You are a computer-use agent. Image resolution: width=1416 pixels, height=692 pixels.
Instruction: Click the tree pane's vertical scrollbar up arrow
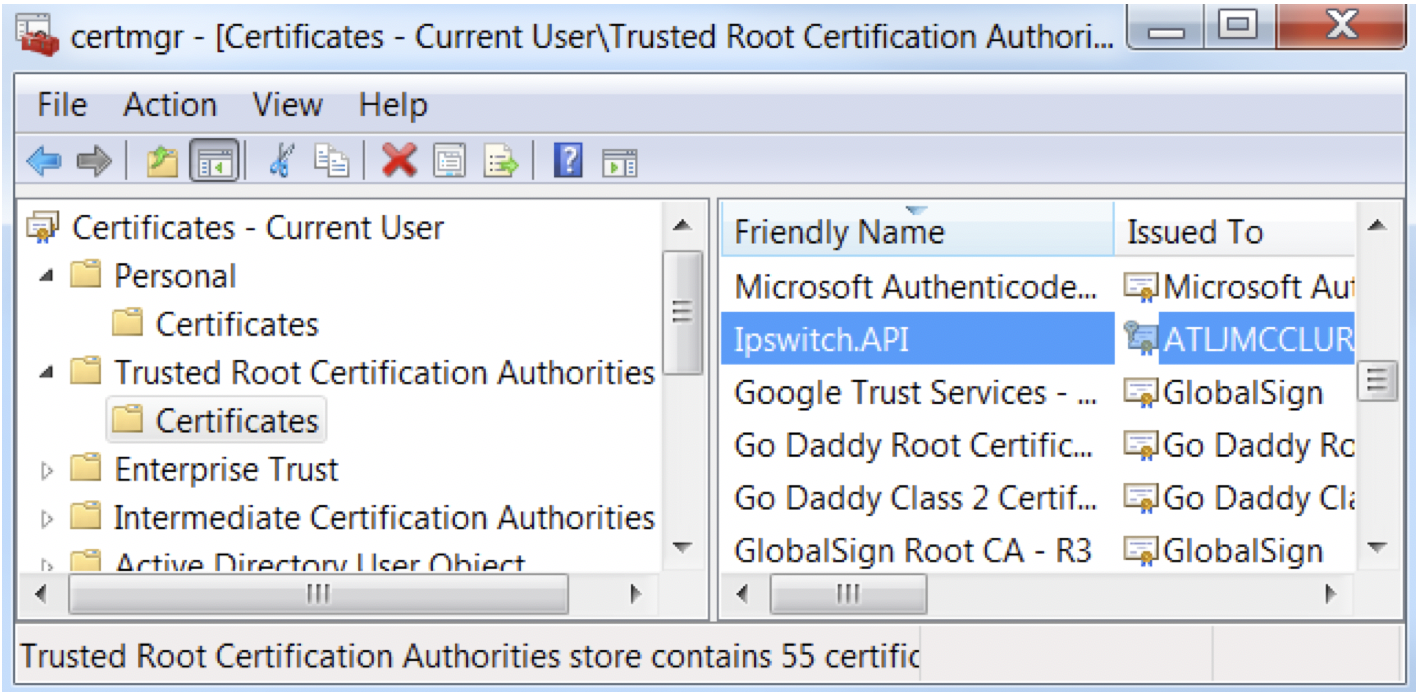coord(683,226)
